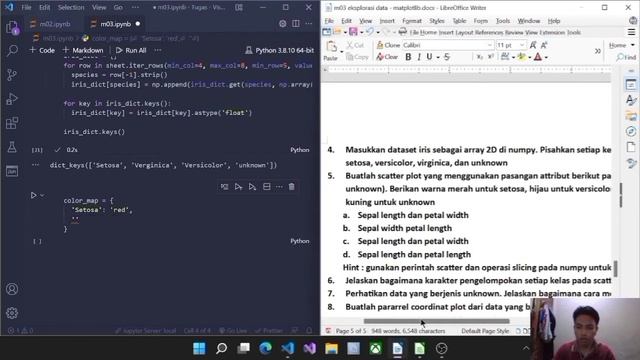
Task: Click the Writer horizontal scrollbar thumb
Action: pos(436,321)
